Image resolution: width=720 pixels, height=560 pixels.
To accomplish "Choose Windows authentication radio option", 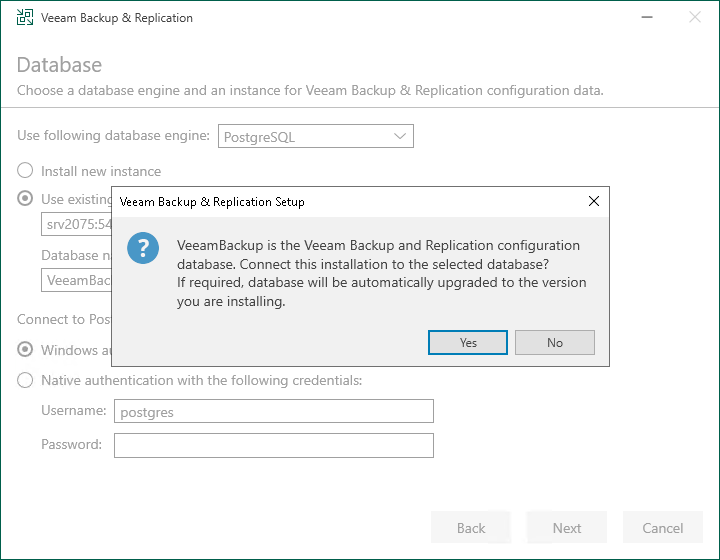I will 25,350.
